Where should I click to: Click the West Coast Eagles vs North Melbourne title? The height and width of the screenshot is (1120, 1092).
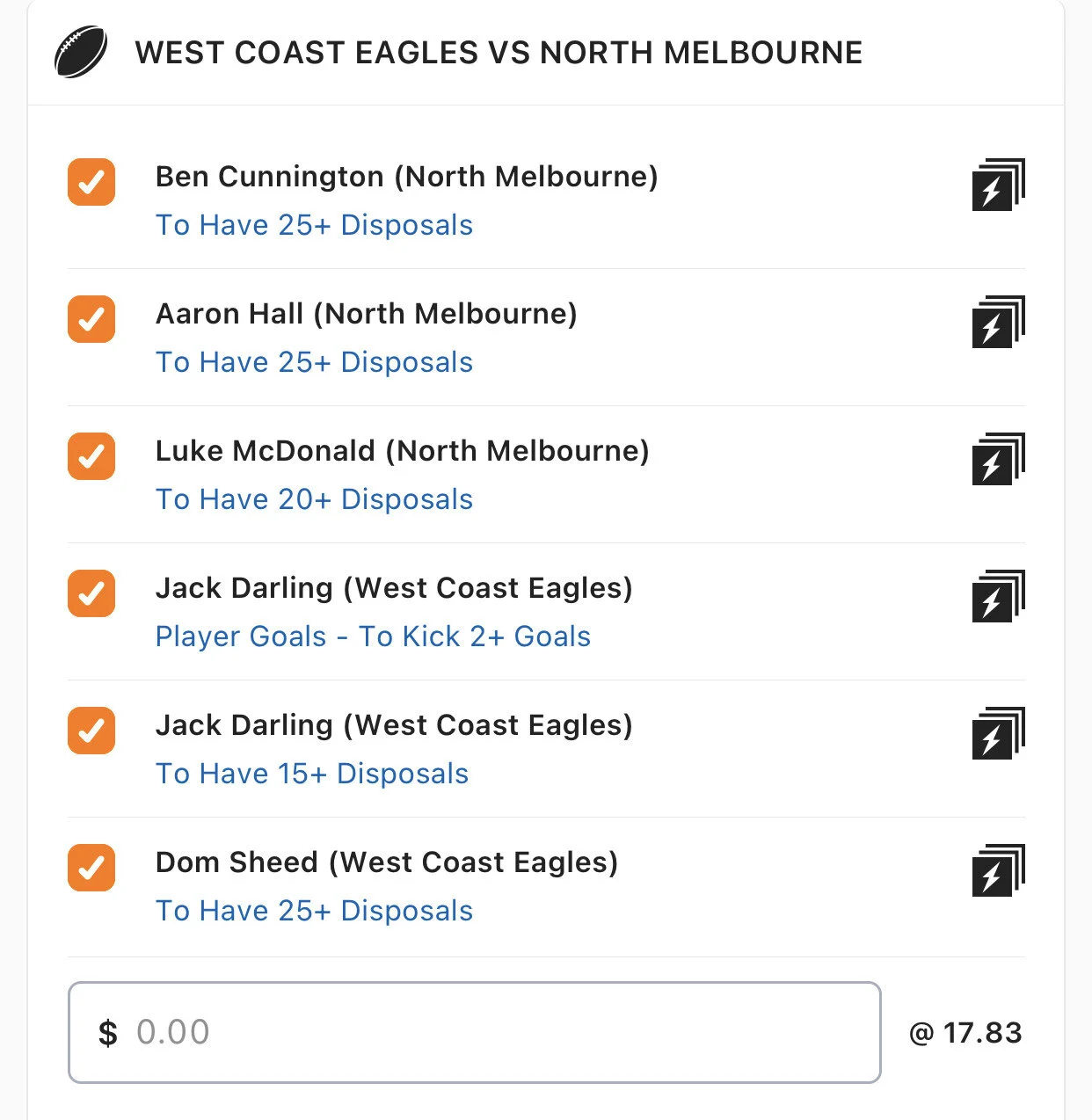[x=499, y=53]
